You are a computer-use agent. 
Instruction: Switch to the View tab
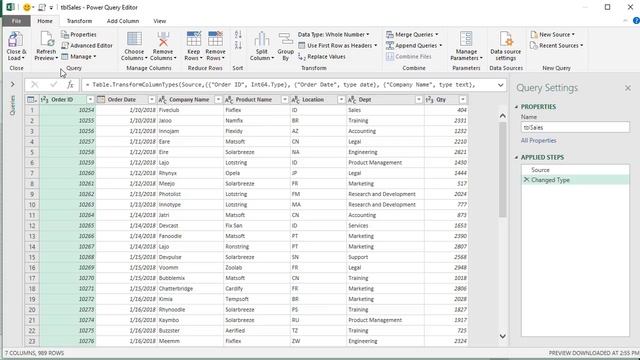(x=160, y=21)
